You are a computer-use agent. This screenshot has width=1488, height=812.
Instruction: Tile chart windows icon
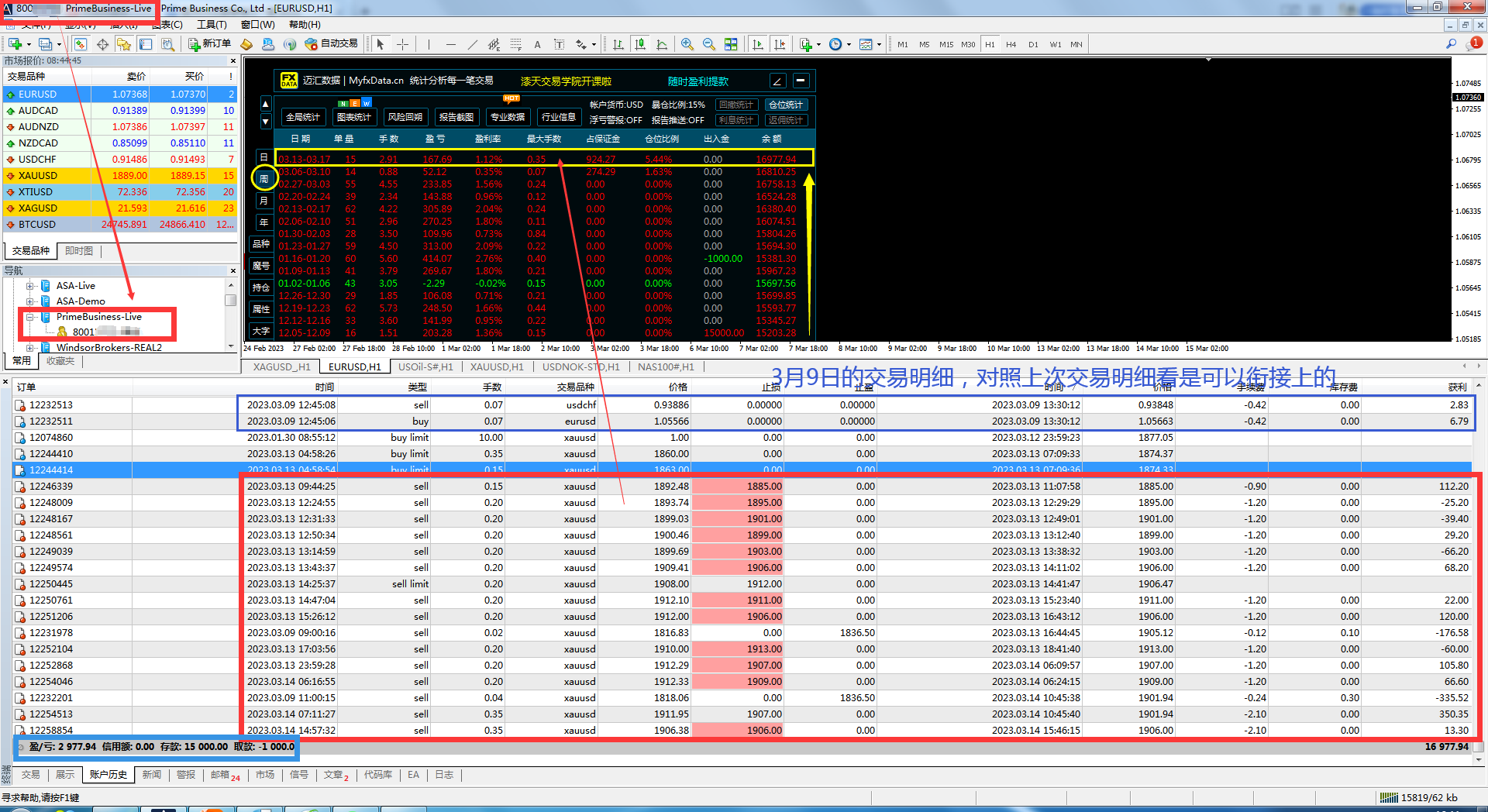coord(731,44)
